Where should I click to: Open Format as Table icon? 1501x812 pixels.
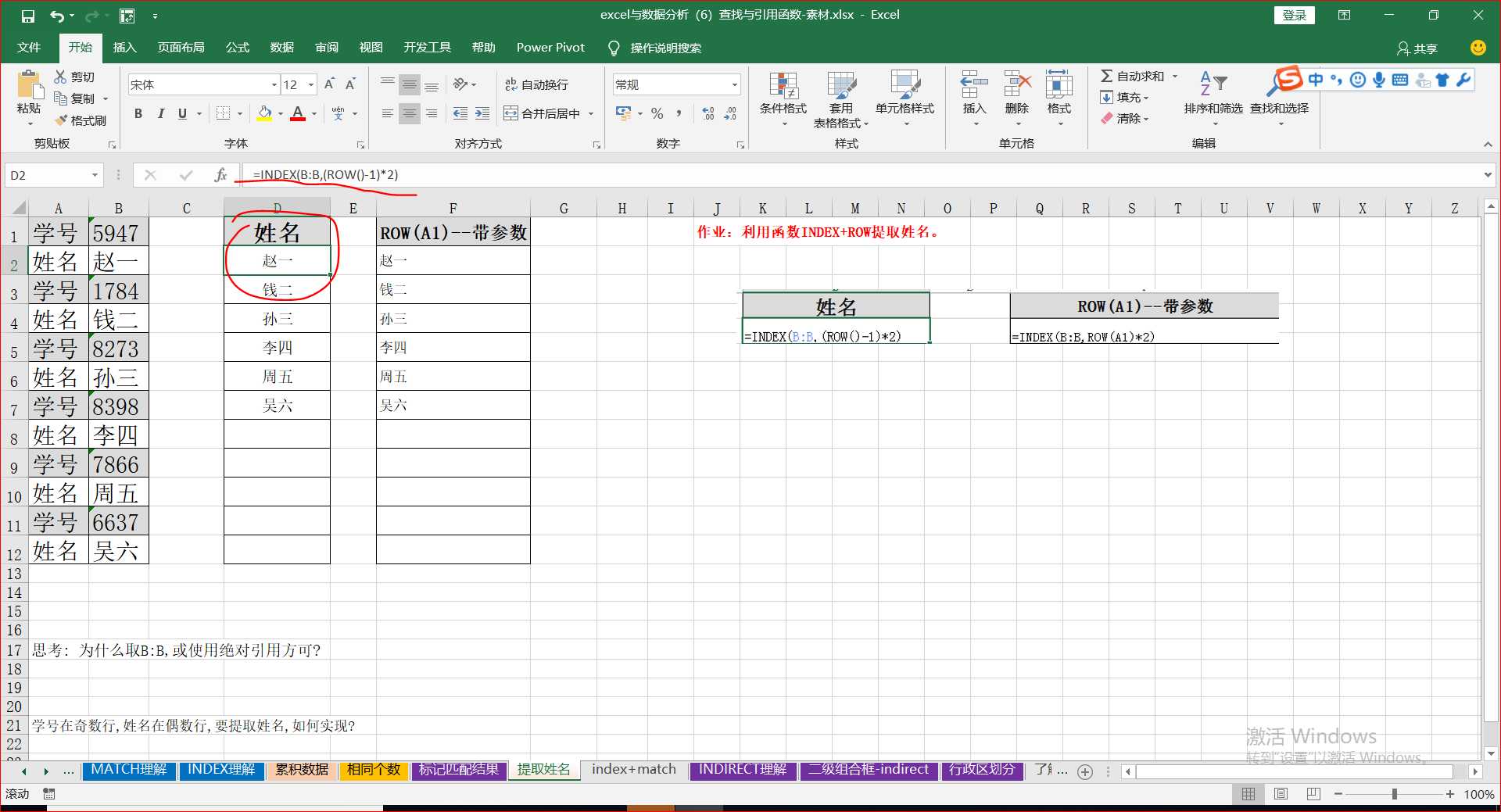(x=841, y=86)
